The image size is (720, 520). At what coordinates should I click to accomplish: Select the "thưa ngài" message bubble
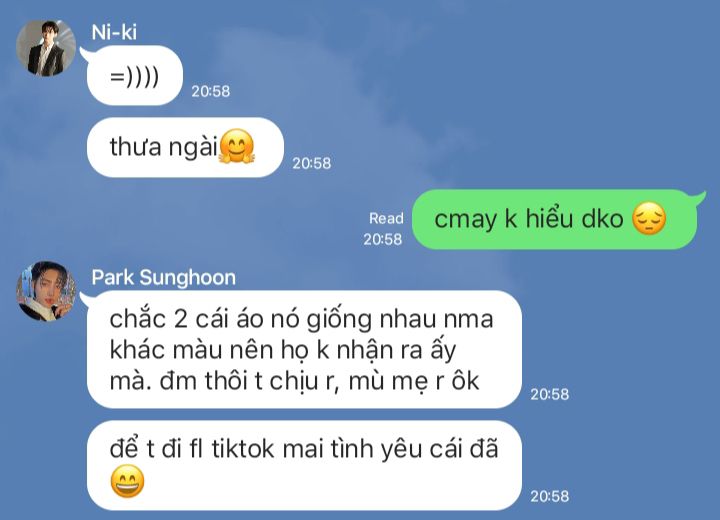coord(185,147)
